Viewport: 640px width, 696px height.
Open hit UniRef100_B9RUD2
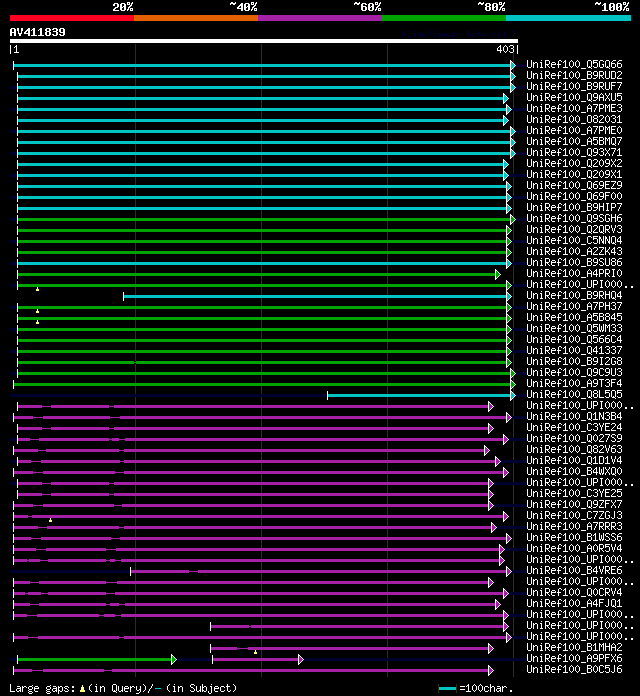574,75
